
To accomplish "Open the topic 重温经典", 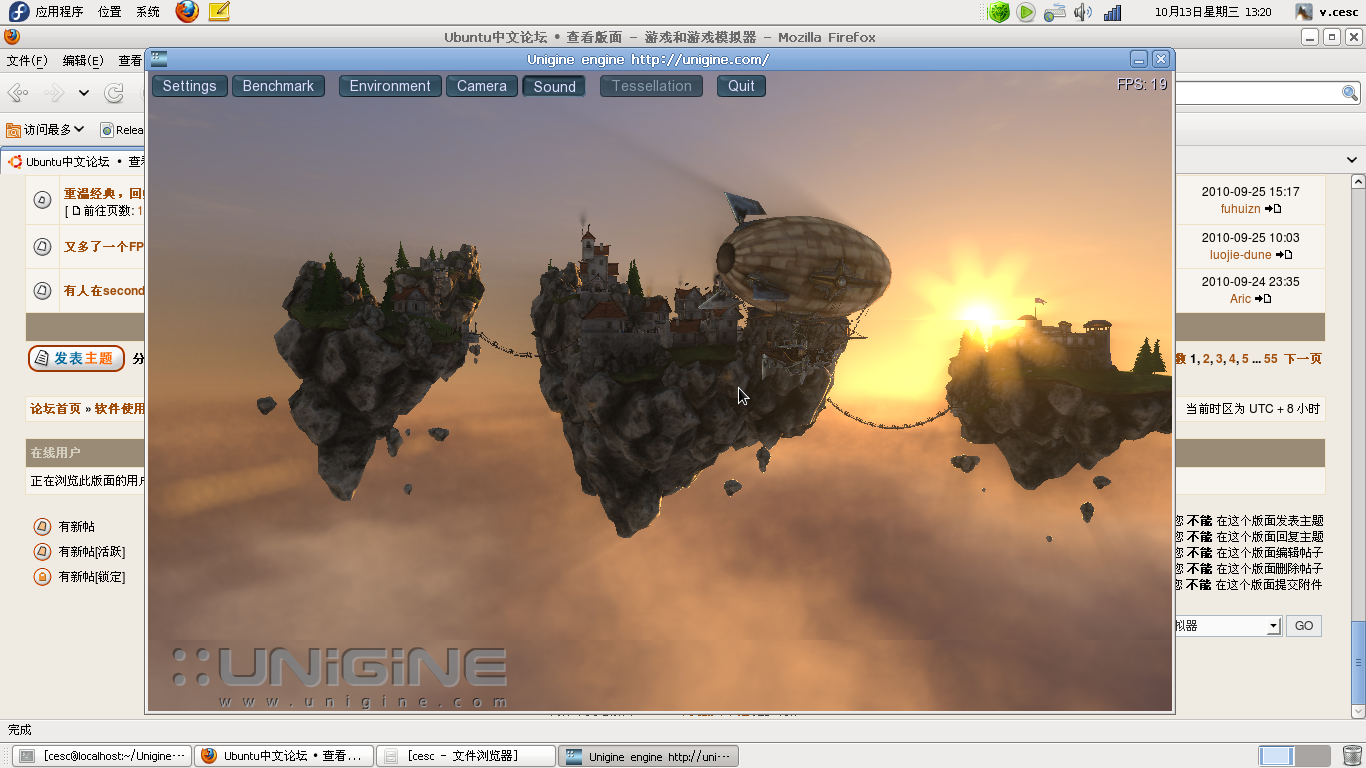I will click(x=103, y=193).
